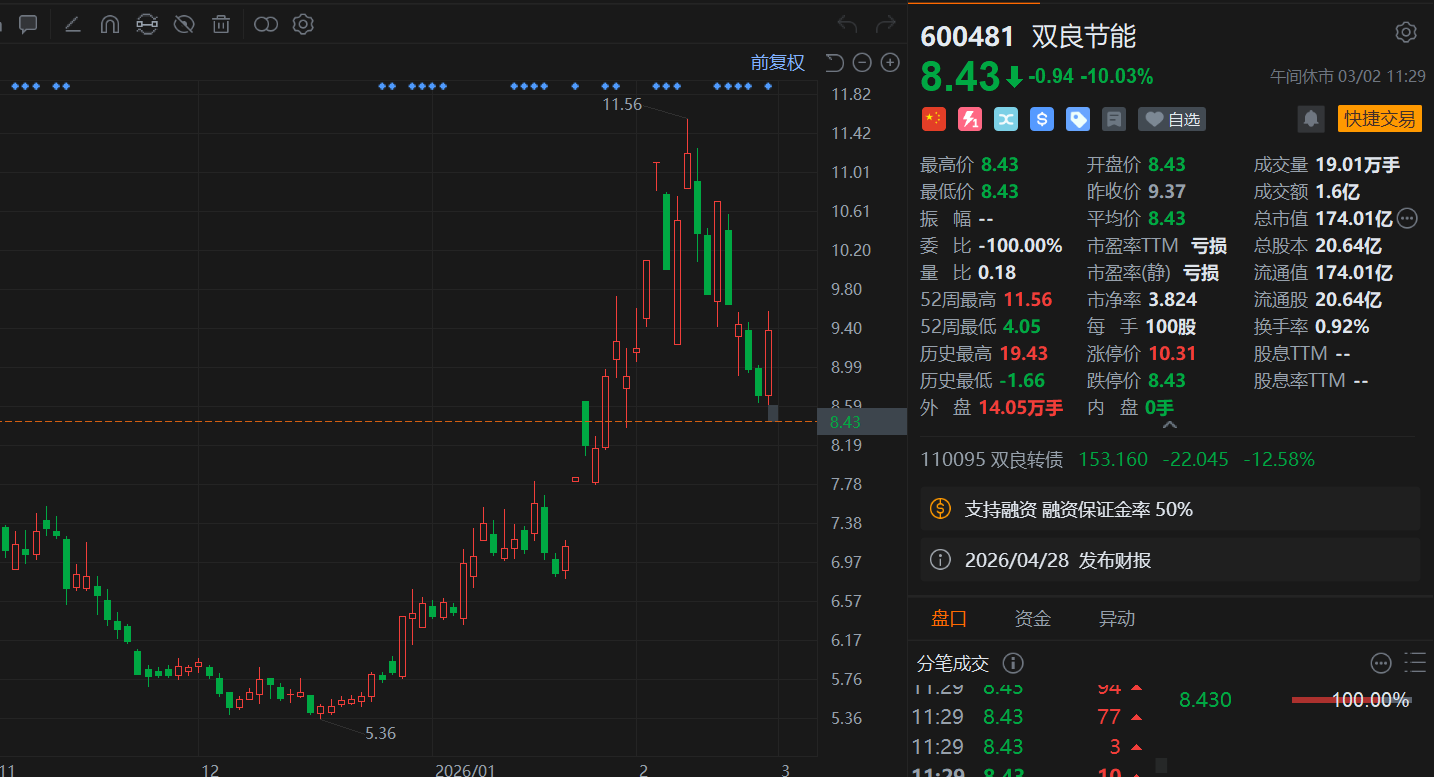Open the 双良转债 convertible bond row
Screen dimensions: 1434x777
tap(1169, 460)
